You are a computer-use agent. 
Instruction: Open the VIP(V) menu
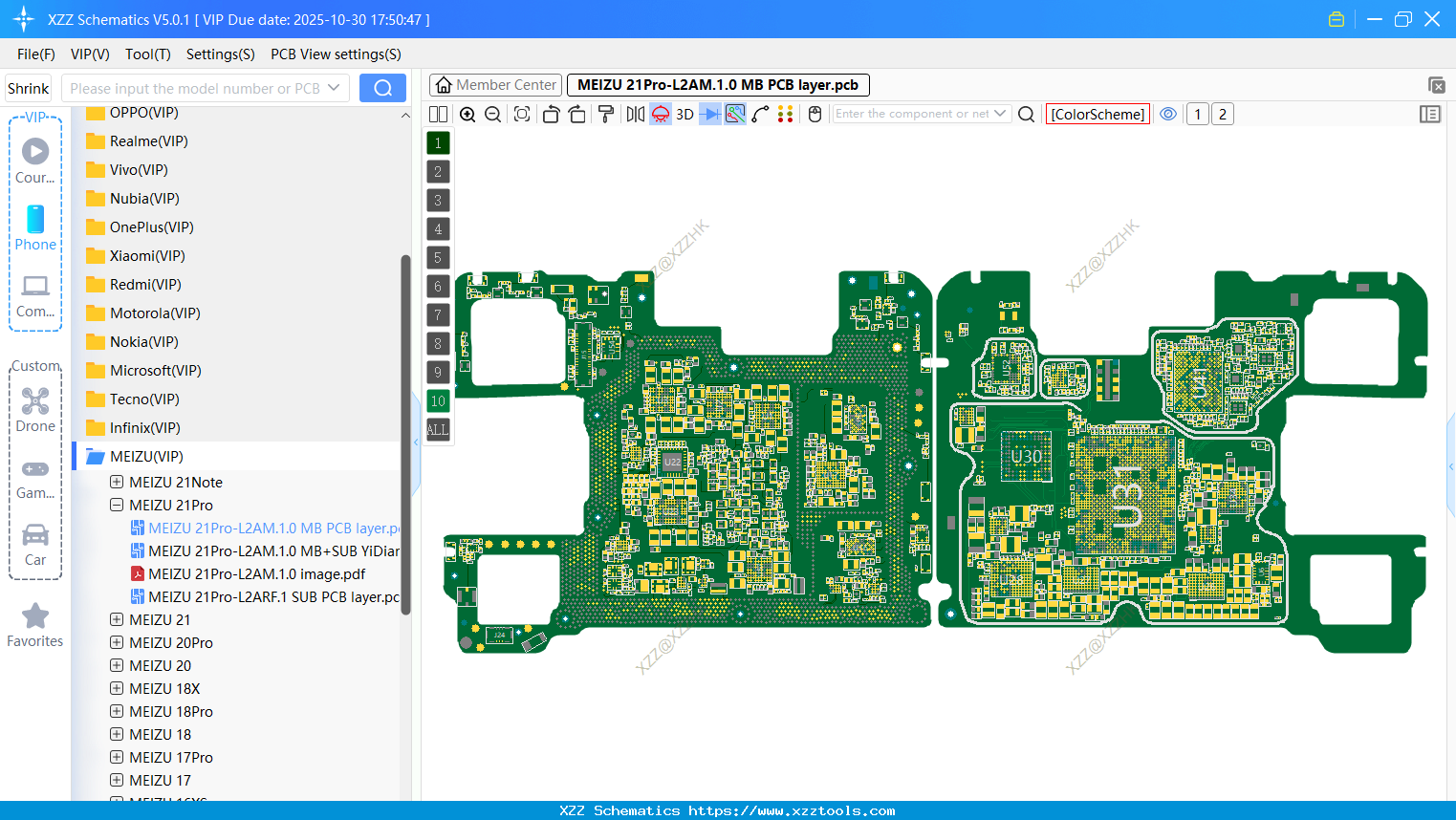[90, 54]
